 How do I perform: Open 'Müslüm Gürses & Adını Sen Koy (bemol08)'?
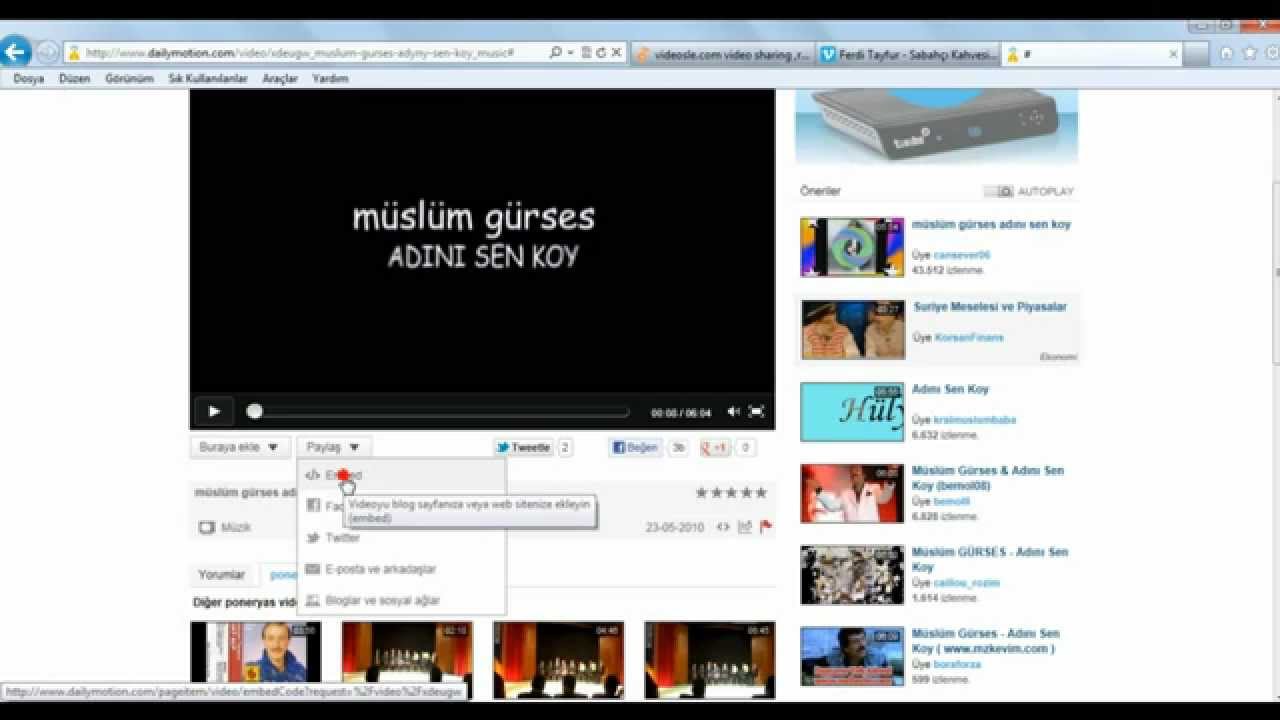click(x=988, y=478)
